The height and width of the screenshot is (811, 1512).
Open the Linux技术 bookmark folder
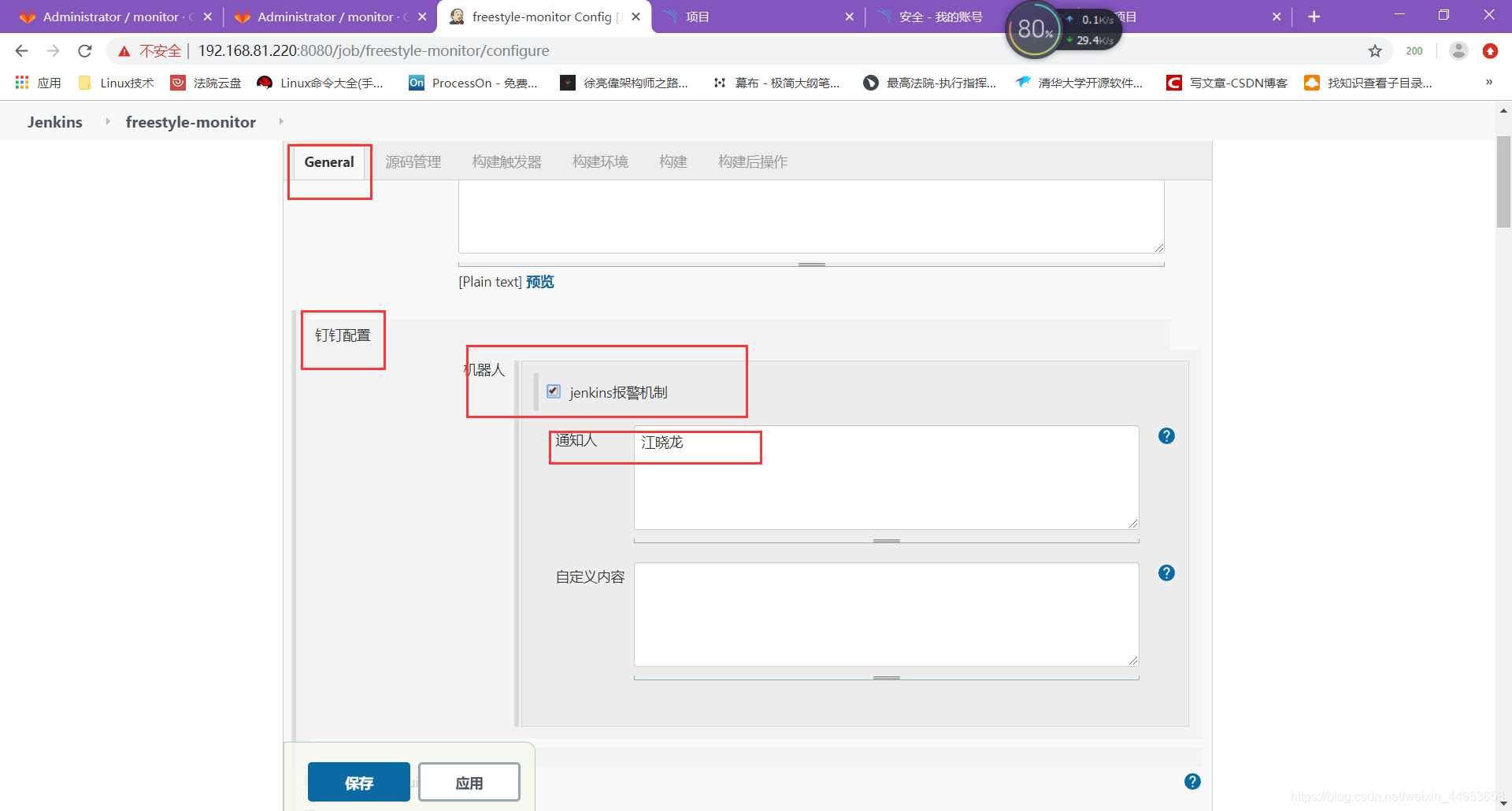coord(116,83)
